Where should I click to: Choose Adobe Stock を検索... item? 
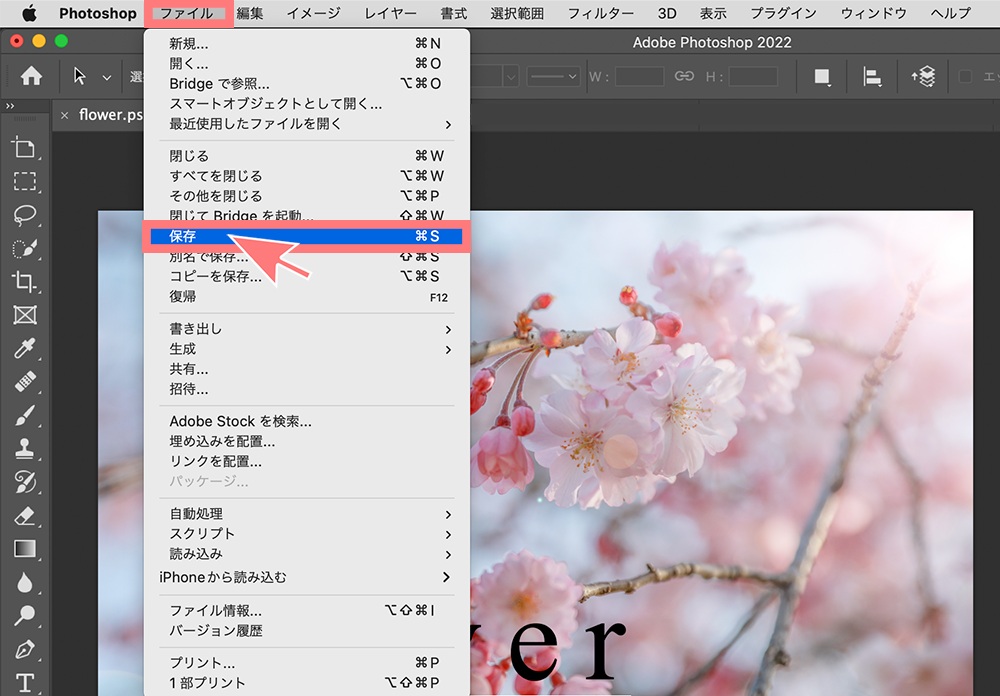coord(306,422)
